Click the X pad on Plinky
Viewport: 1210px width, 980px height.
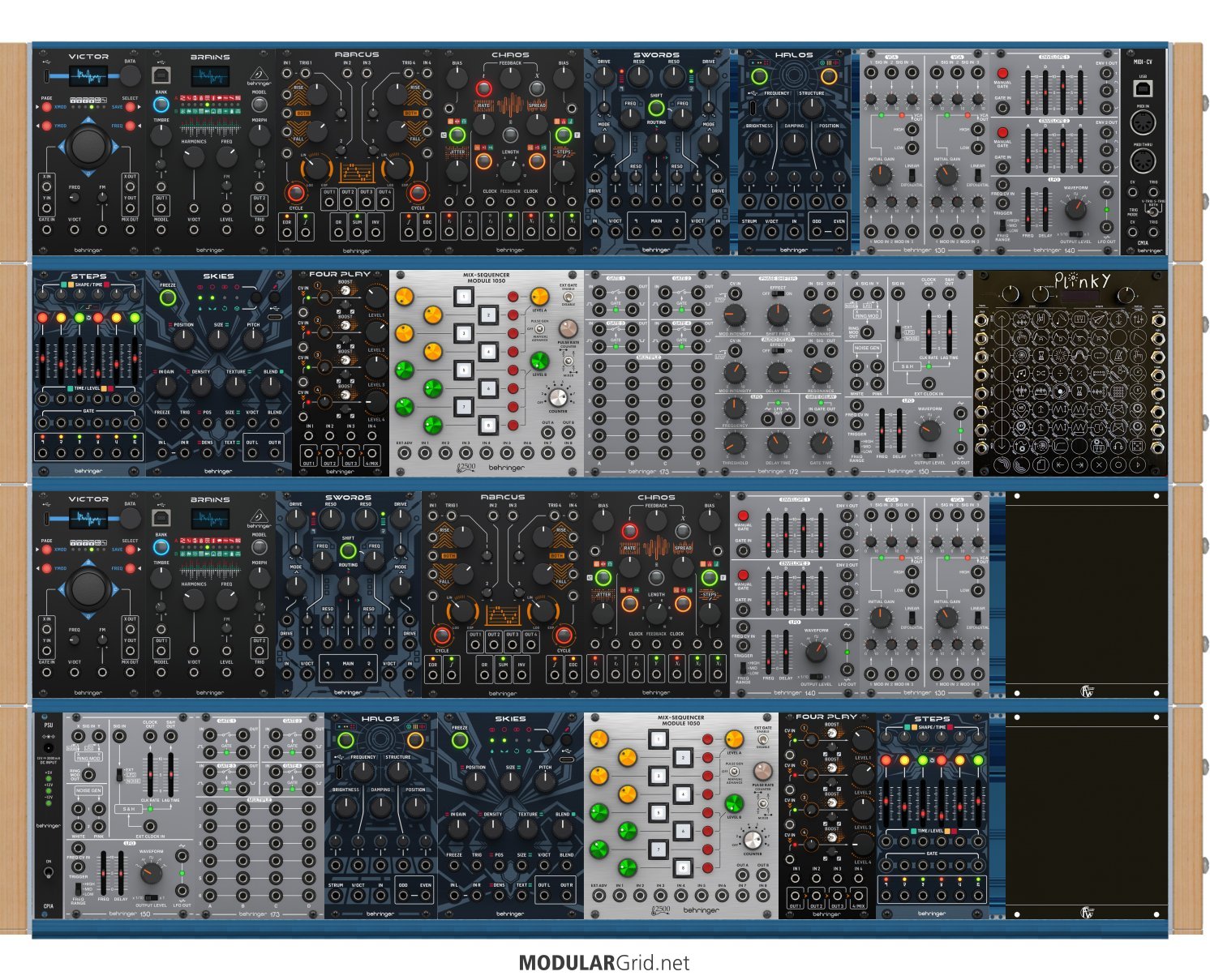tap(1099, 464)
